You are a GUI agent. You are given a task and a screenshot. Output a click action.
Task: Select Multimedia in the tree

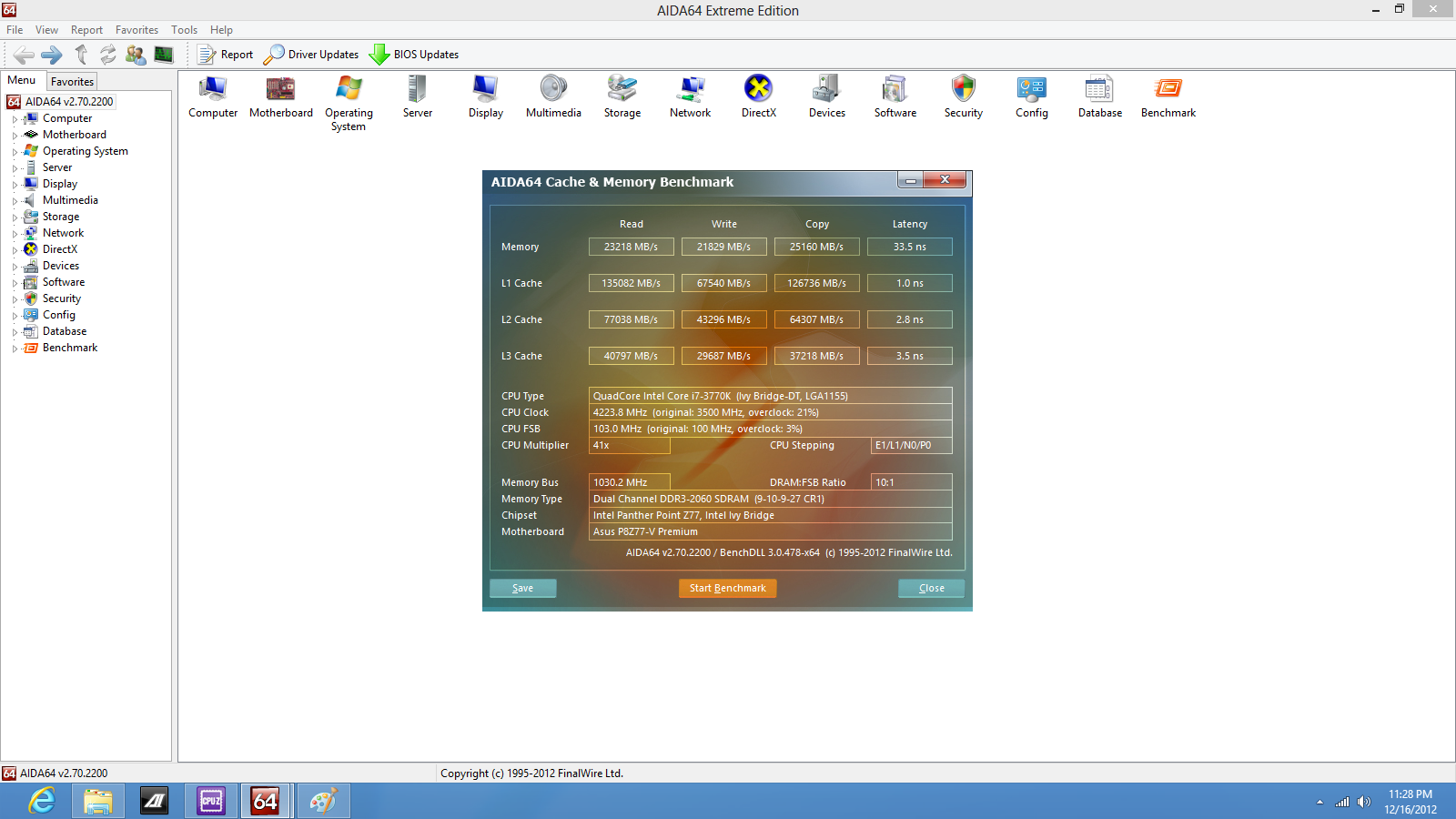point(70,200)
